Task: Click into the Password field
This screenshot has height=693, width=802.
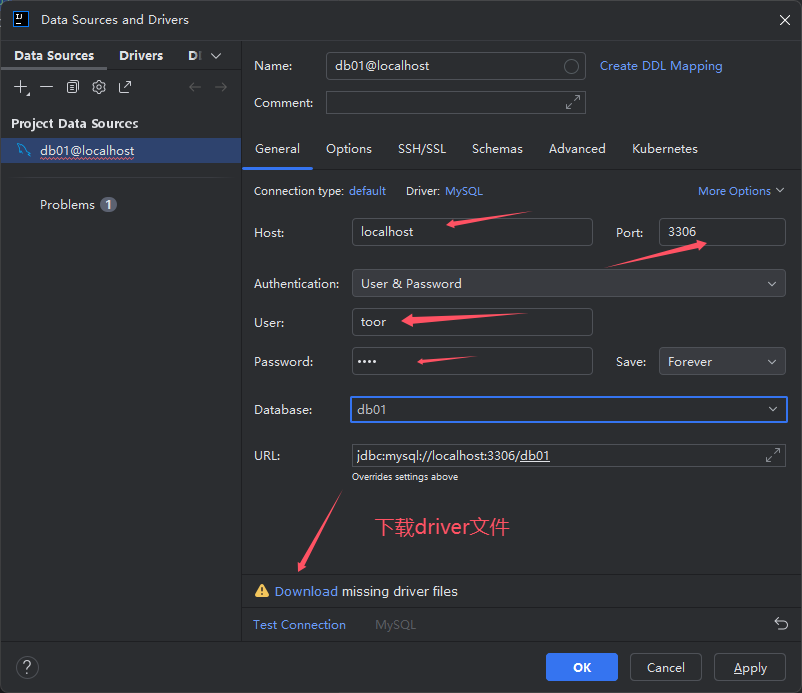Action: (x=472, y=361)
